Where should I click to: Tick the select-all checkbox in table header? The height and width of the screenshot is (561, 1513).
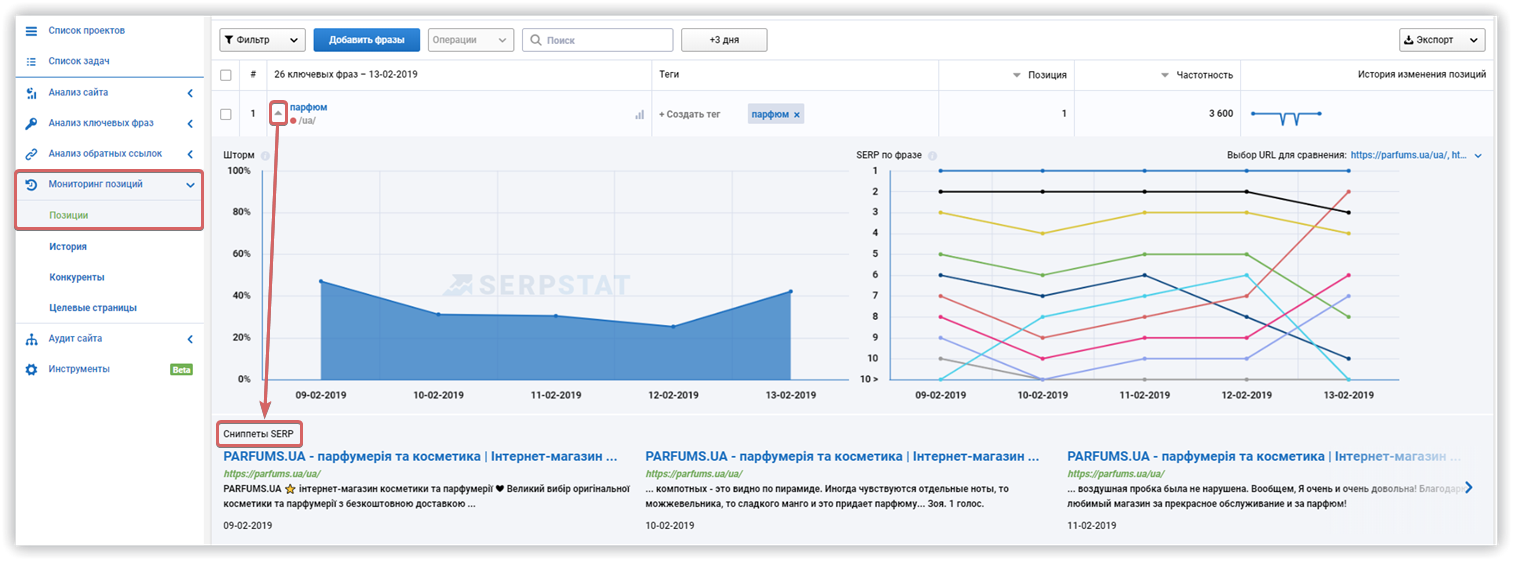[x=226, y=75]
